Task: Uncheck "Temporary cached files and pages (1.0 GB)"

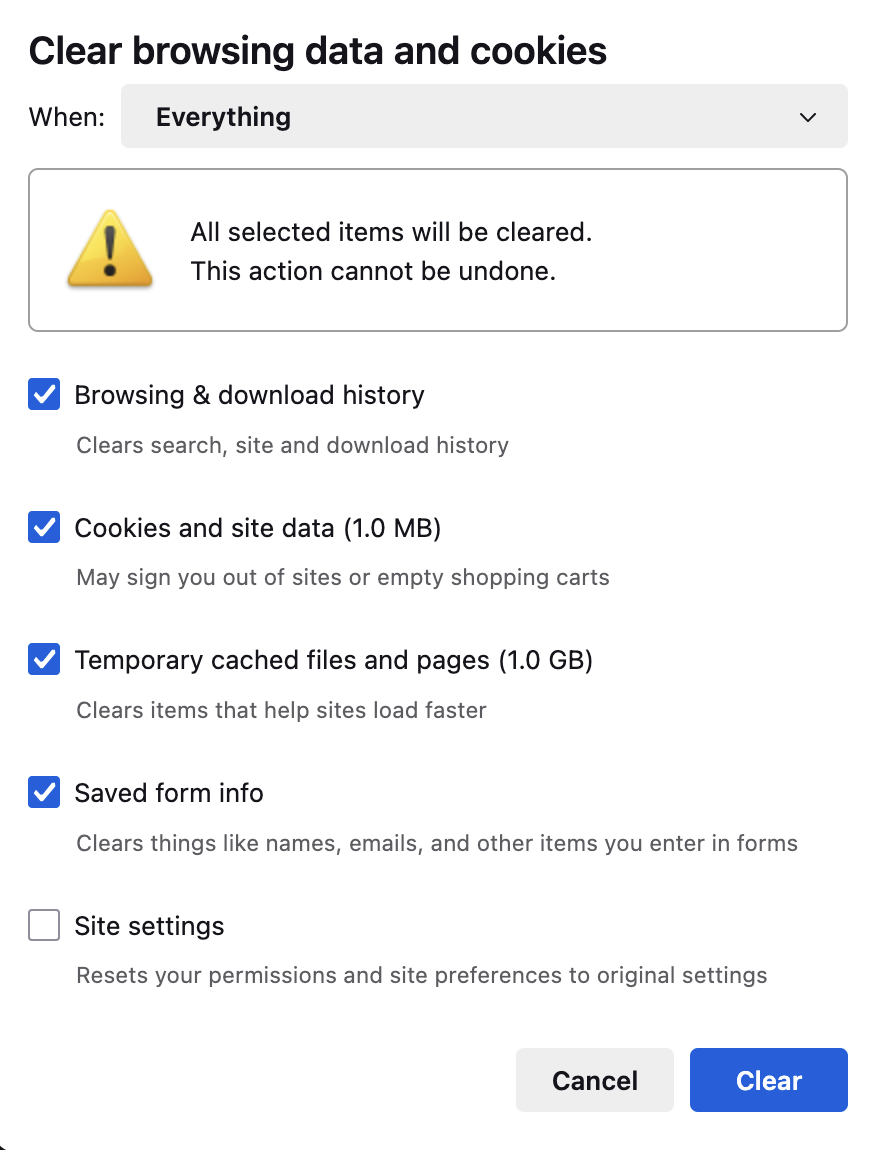Action: tap(43, 659)
